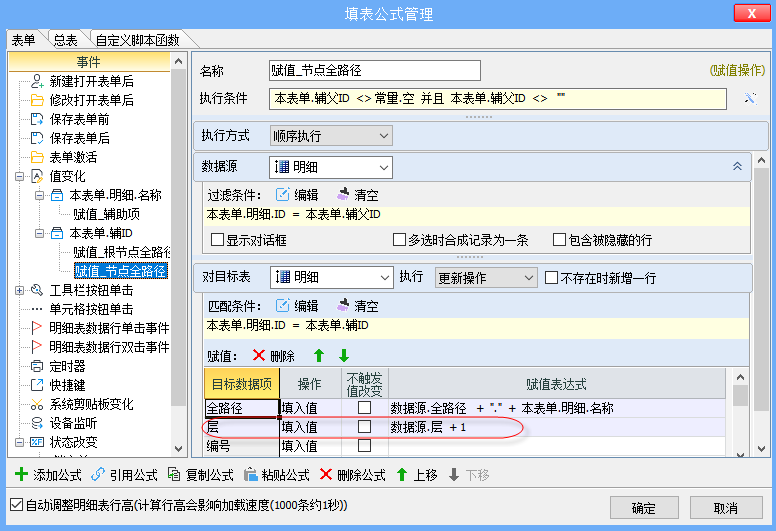Click 删除公式 to delete formula
This screenshot has width=776, height=531.
353,475
